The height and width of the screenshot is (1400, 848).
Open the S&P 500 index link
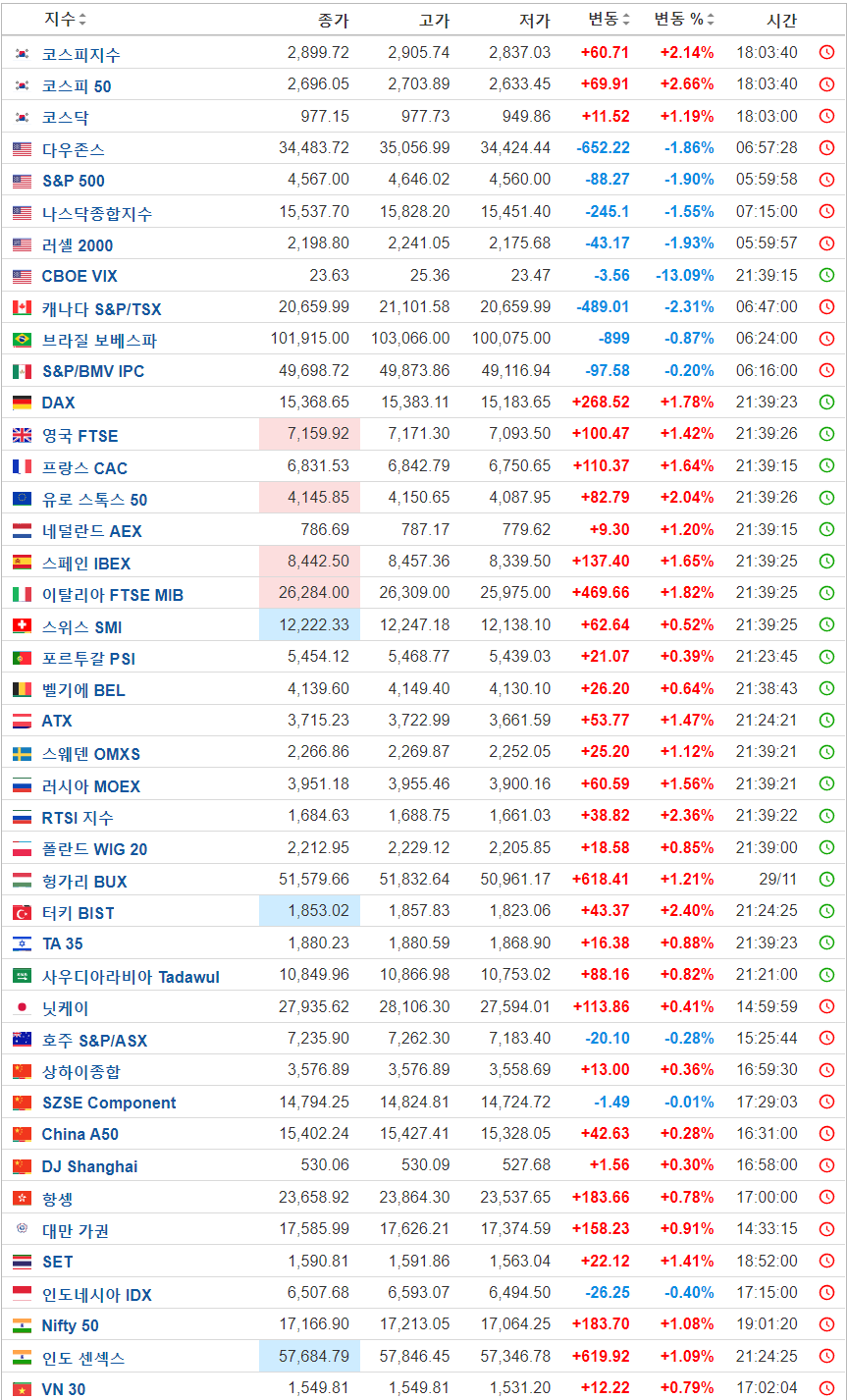(74, 181)
